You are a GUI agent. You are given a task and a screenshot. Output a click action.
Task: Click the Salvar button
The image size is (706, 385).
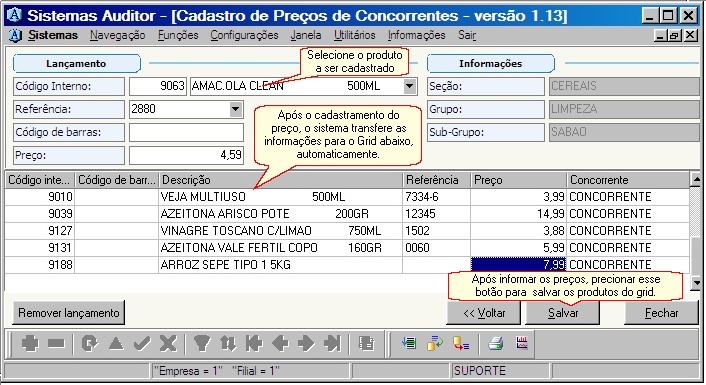pyautogui.click(x=562, y=313)
